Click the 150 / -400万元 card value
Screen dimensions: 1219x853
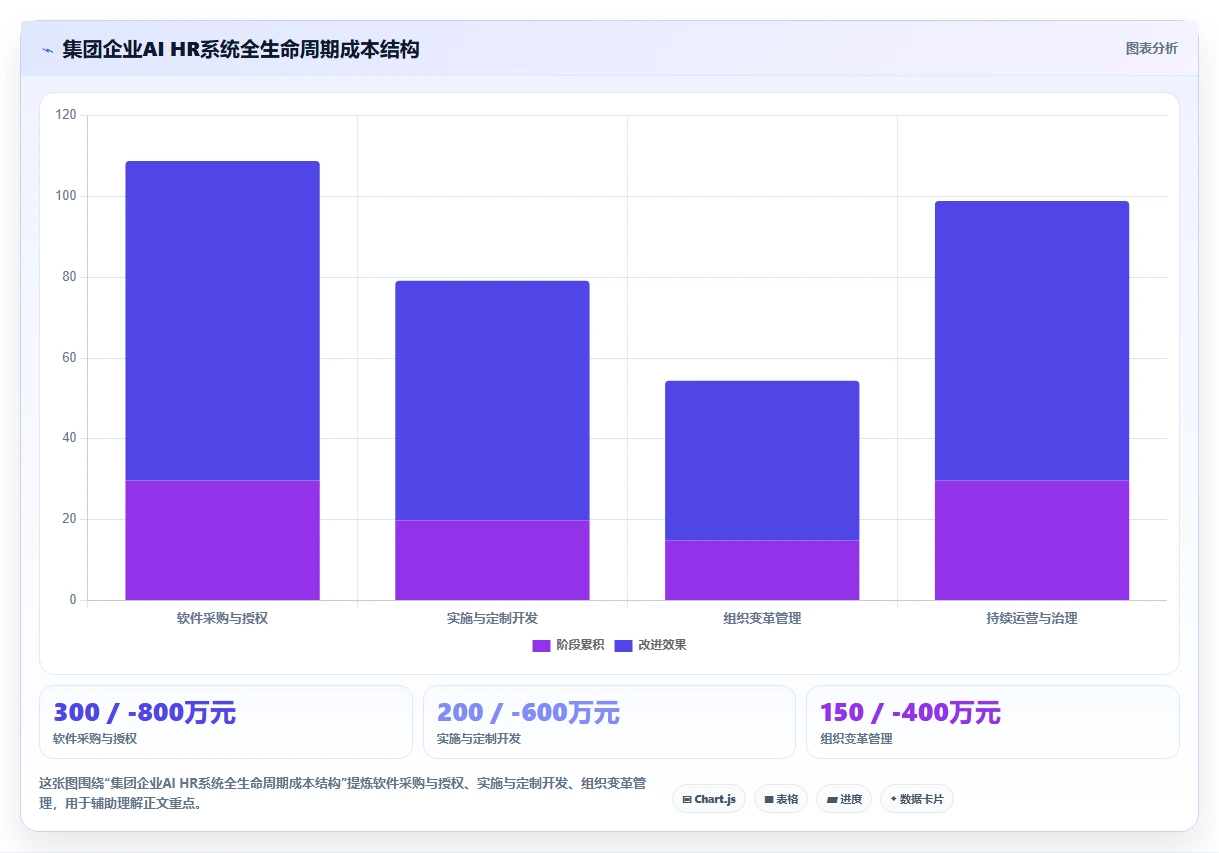(910, 713)
